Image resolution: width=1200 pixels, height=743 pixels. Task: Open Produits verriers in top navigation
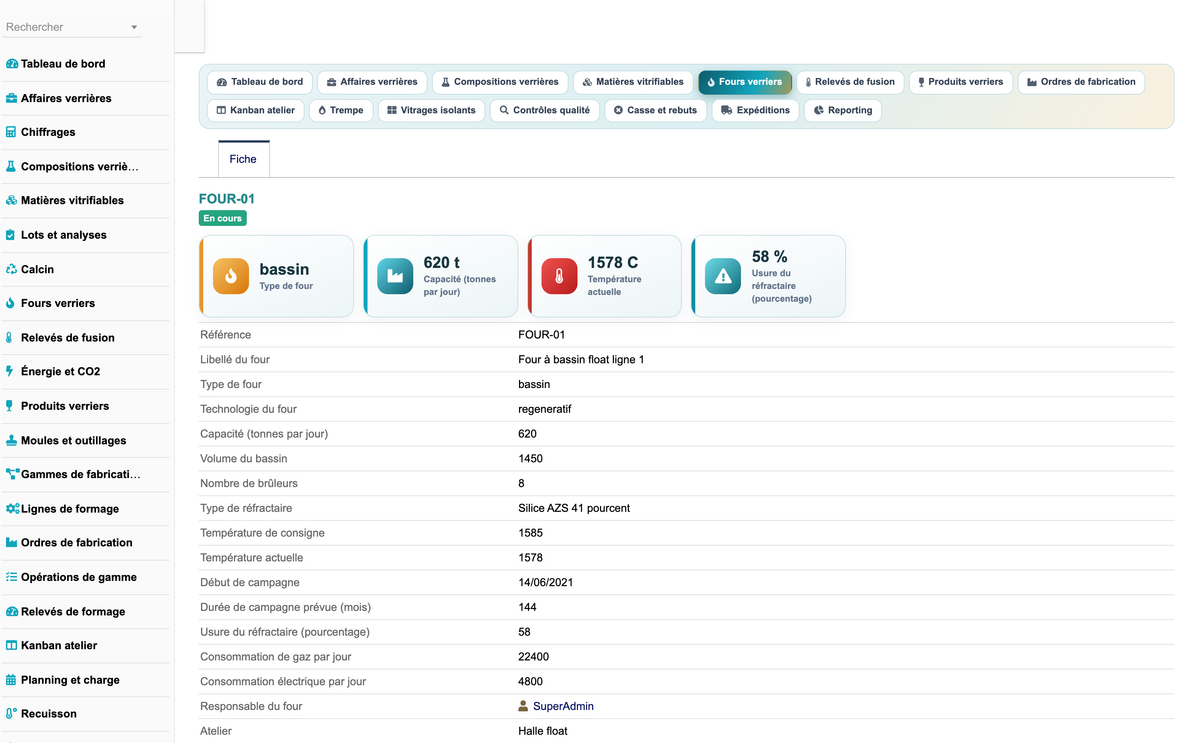[x=961, y=82]
